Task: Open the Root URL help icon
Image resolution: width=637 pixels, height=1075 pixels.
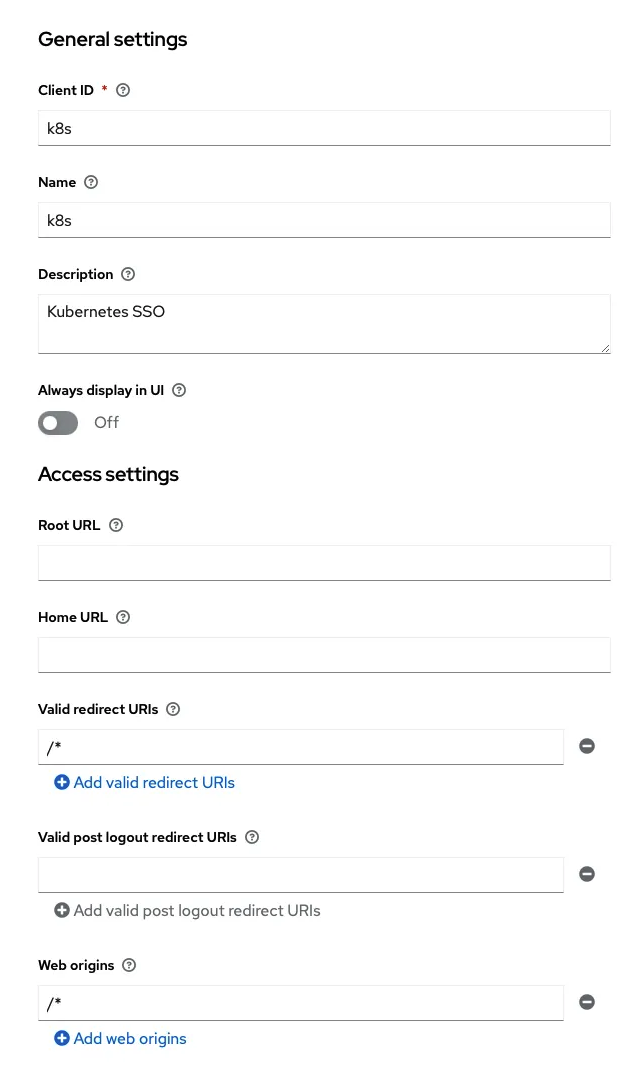Action: tap(116, 524)
